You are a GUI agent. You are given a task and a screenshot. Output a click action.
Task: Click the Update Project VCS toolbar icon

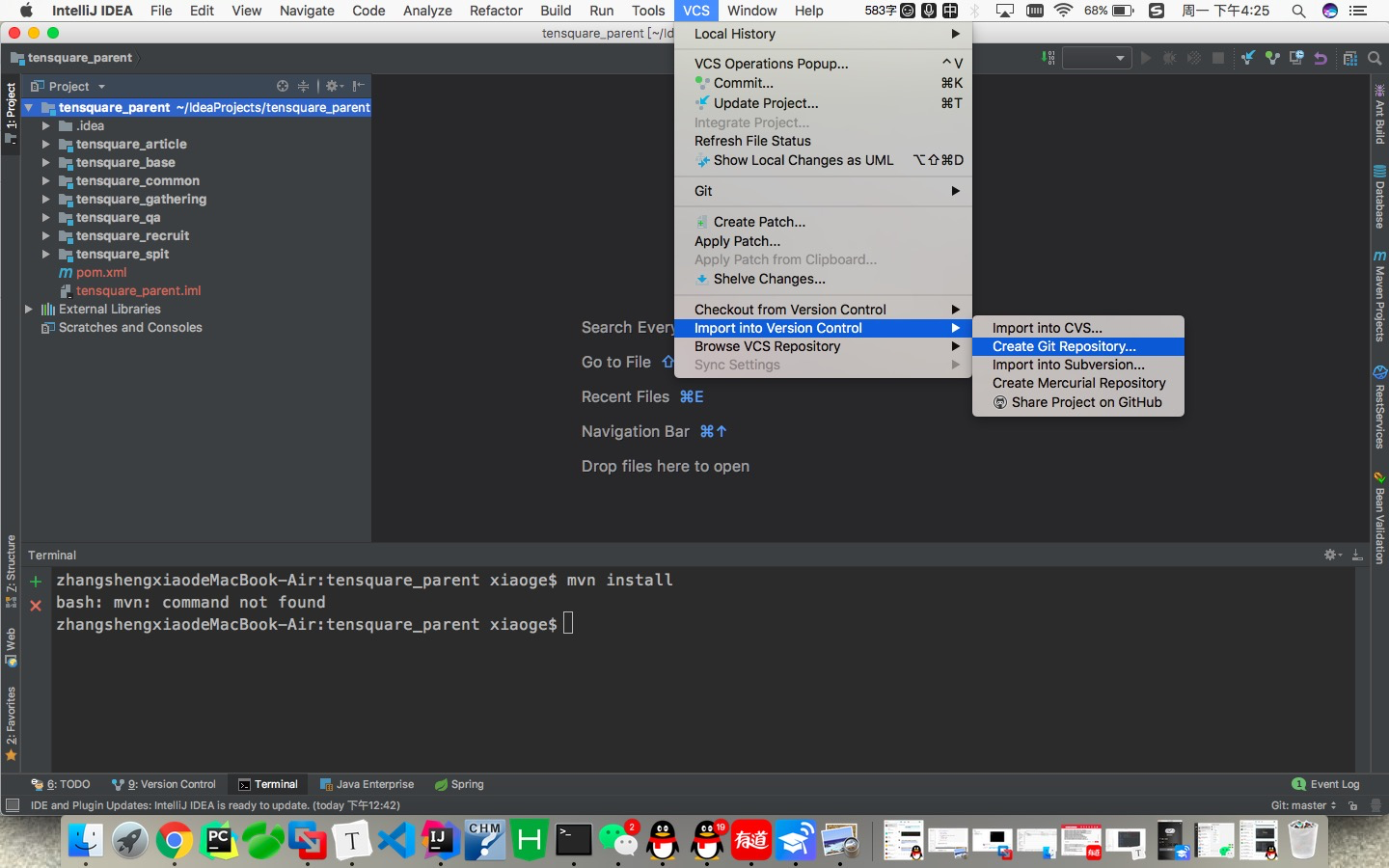[x=1248, y=58]
